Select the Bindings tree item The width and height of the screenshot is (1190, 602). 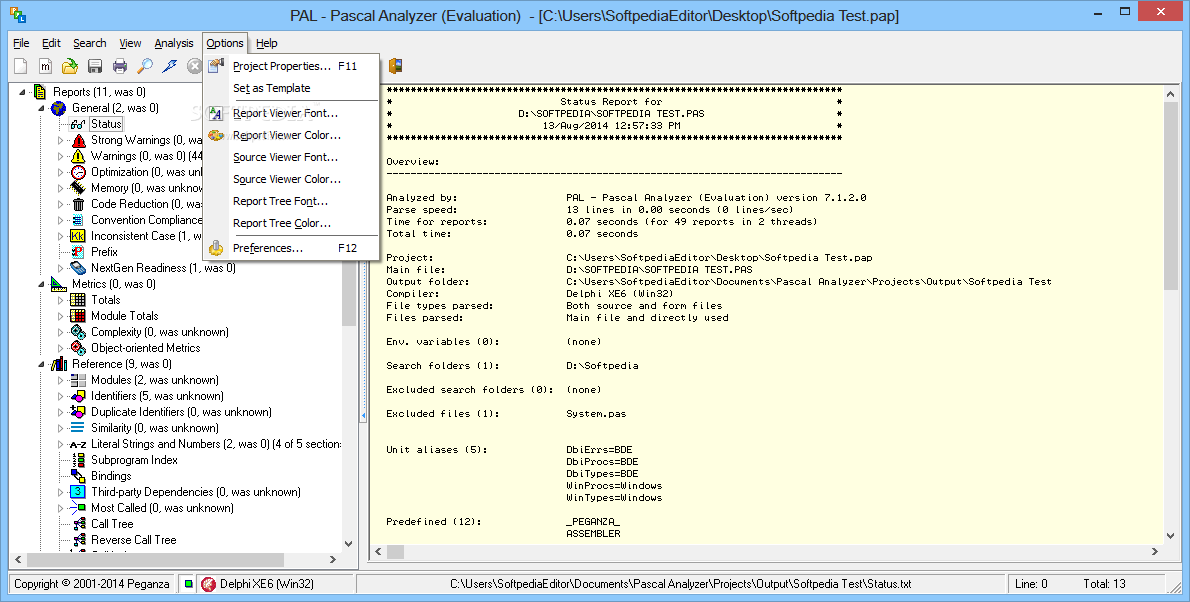click(x=111, y=476)
